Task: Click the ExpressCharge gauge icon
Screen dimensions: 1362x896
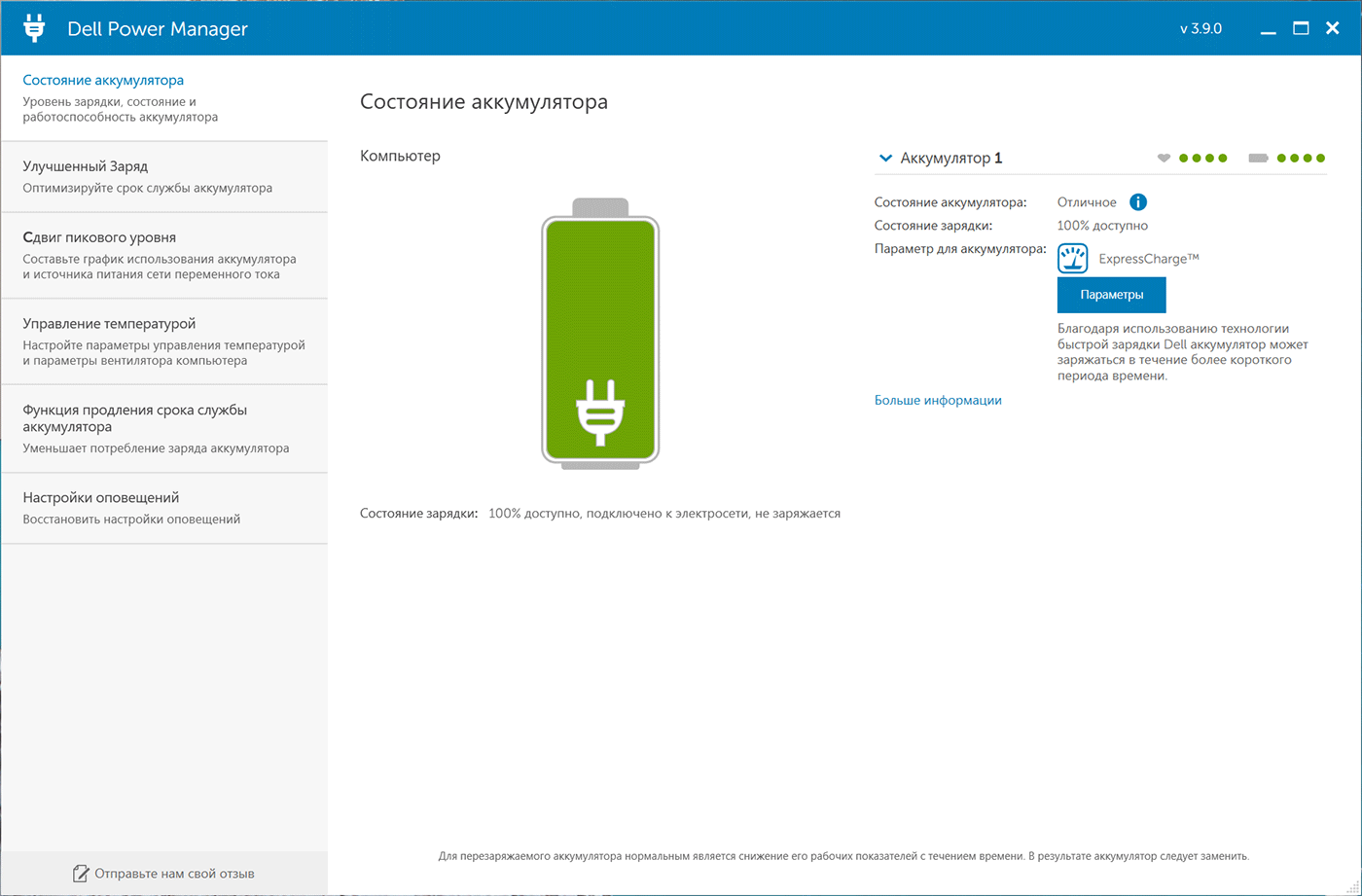Action: pos(1073,259)
